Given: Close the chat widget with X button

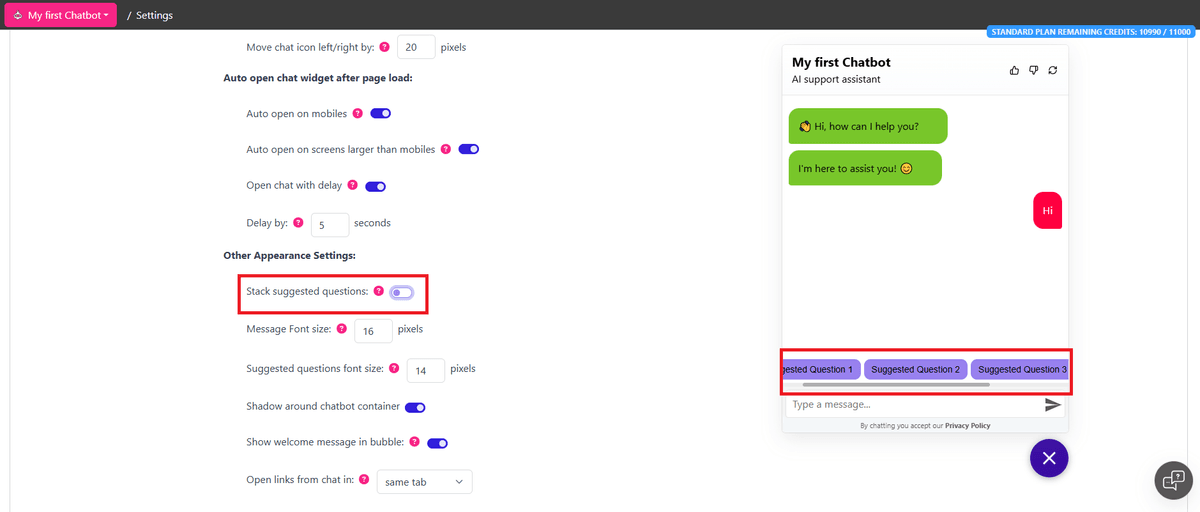Looking at the screenshot, I should (1049, 458).
